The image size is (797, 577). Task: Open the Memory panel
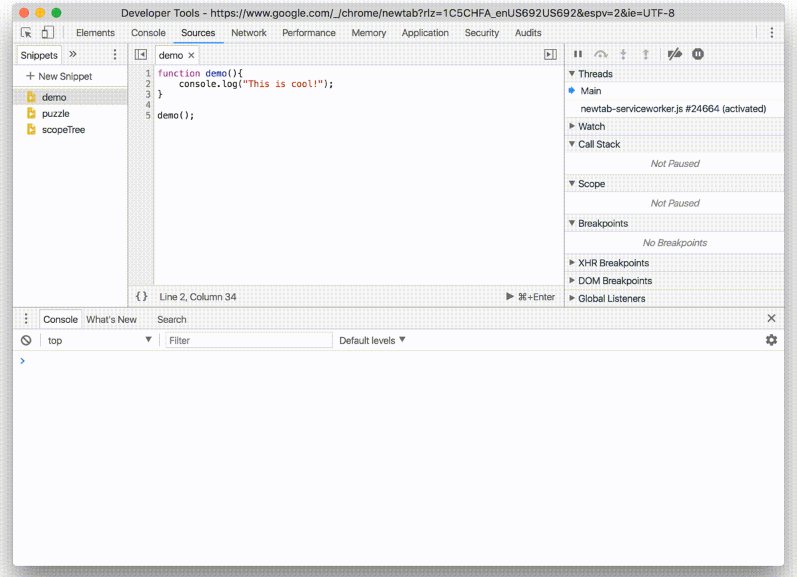[369, 33]
